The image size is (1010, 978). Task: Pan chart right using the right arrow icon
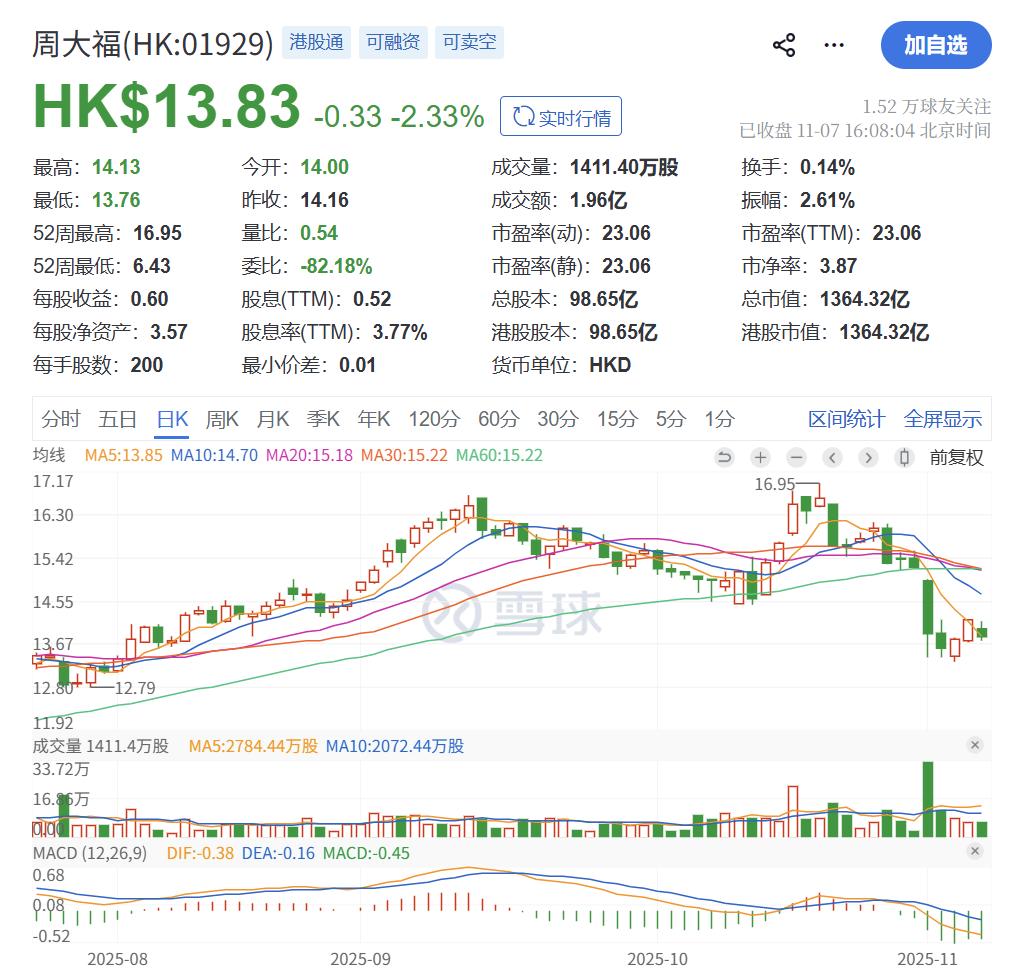coord(867,457)
